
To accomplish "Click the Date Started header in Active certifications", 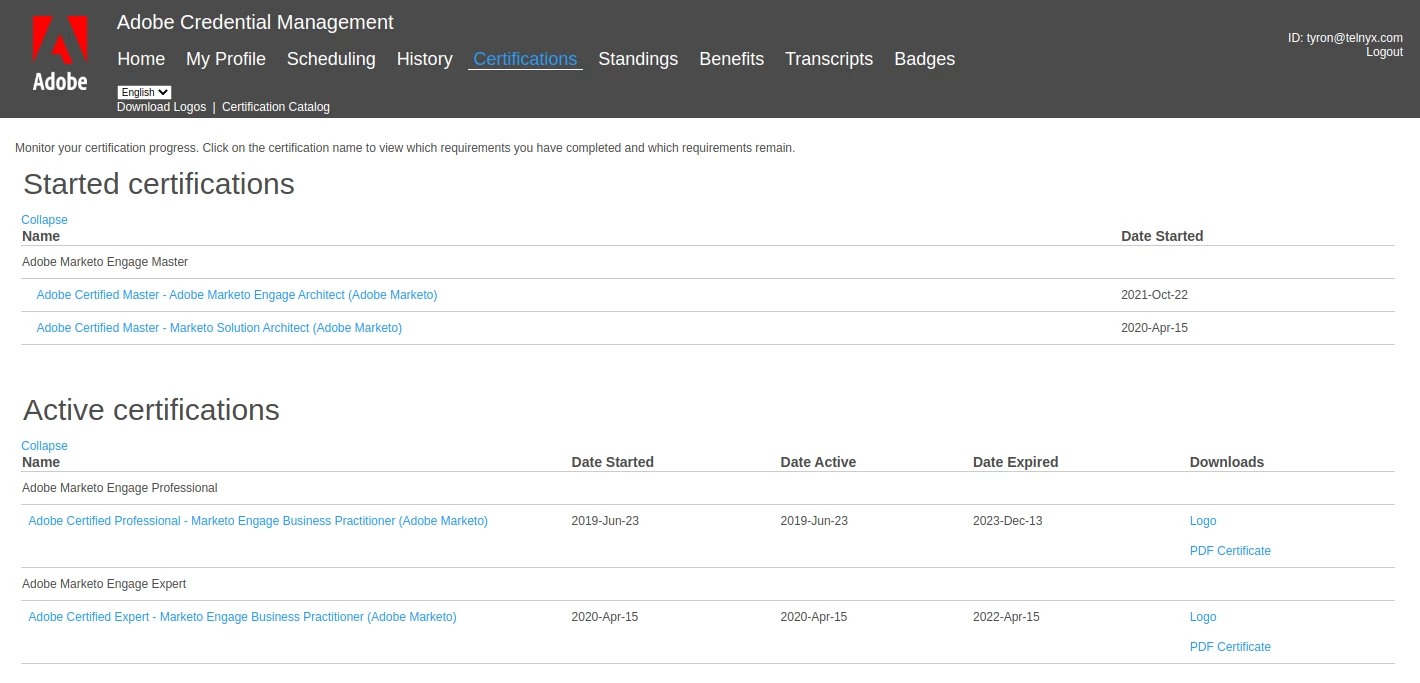I will pyautogui.click(x=612, y=462).
